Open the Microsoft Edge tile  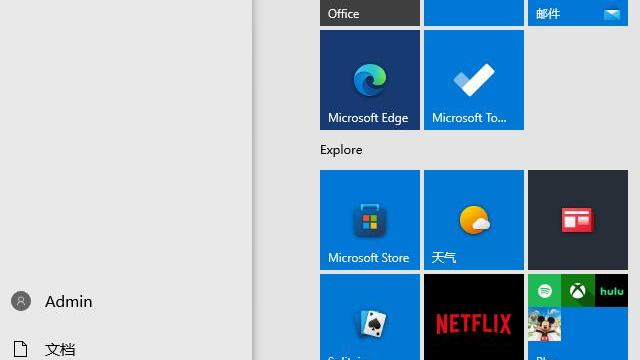pyautogui.click(x=370, y=80)
